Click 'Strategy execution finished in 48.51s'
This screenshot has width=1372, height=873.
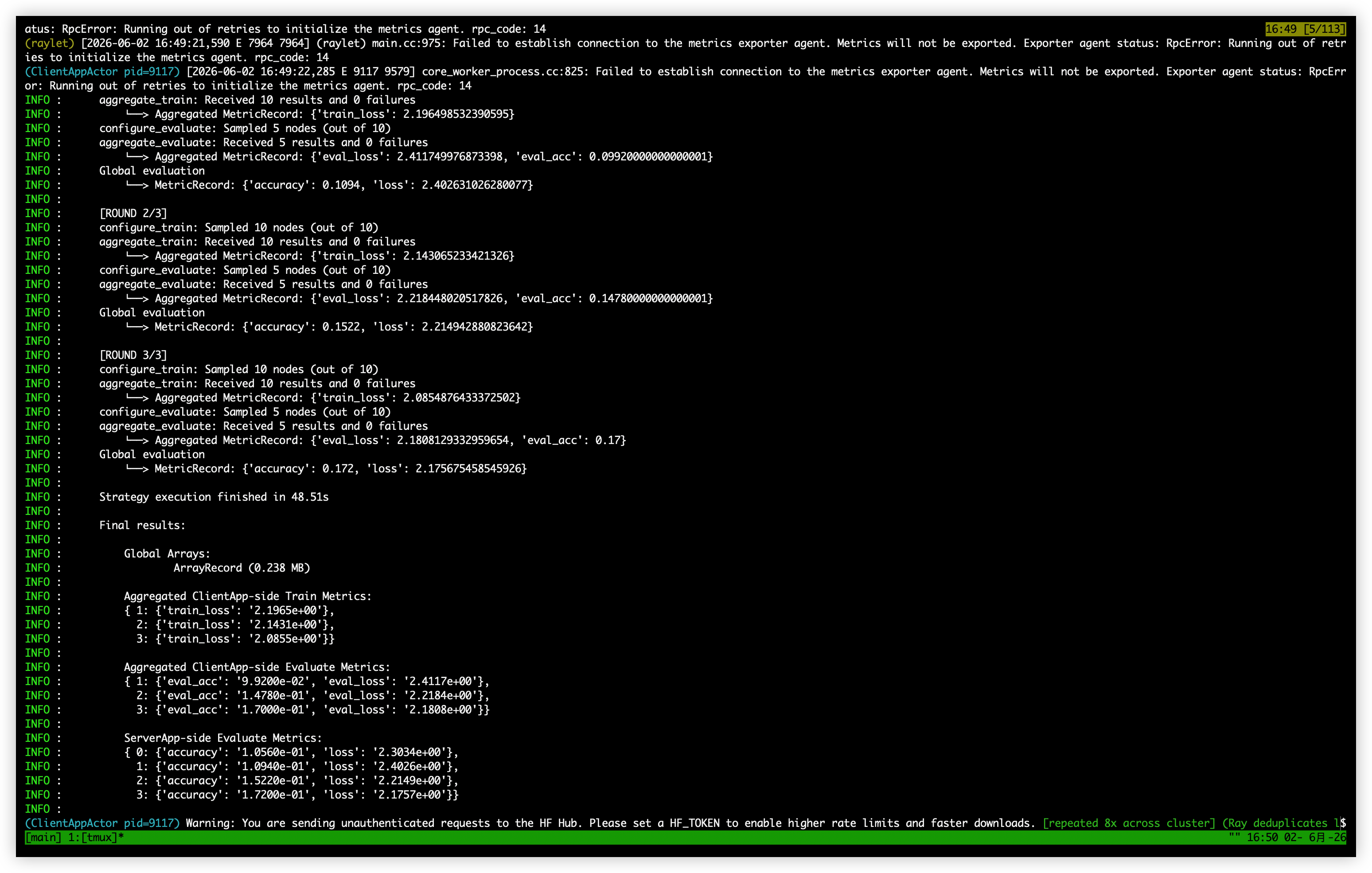[x=214, y=497]
